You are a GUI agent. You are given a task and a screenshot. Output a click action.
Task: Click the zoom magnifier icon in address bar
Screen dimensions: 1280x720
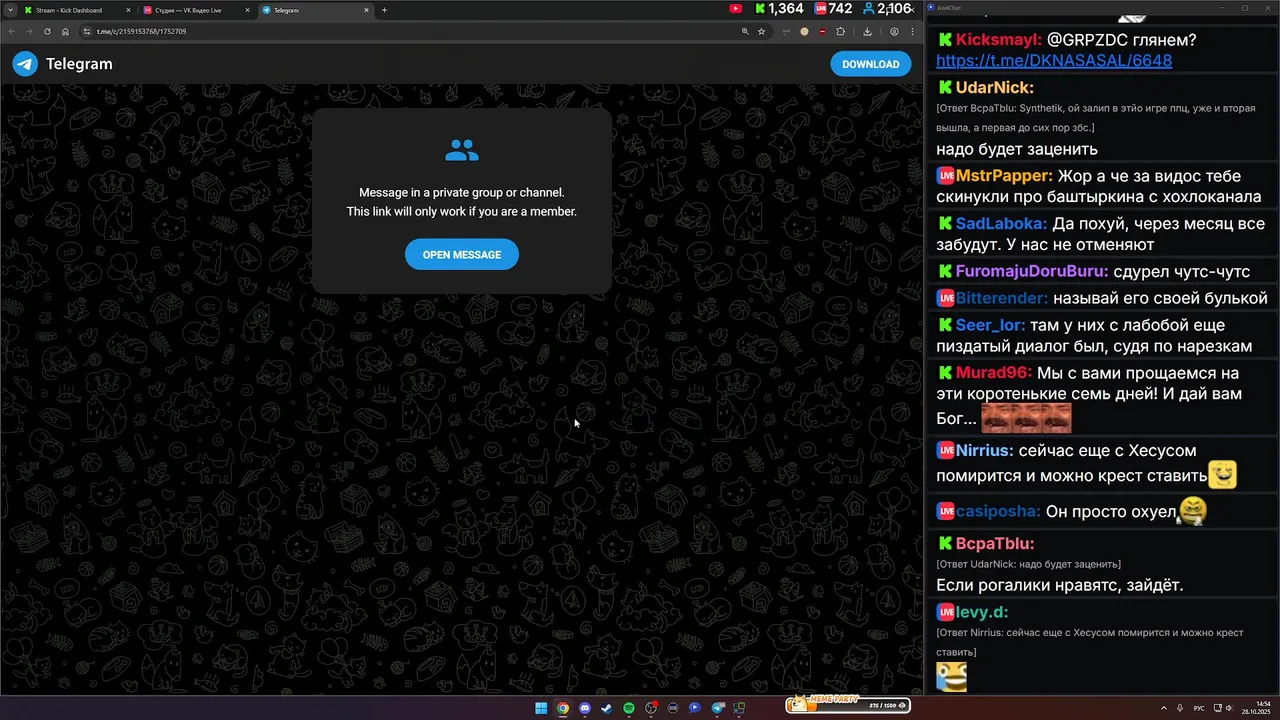[x=745, y=31]
